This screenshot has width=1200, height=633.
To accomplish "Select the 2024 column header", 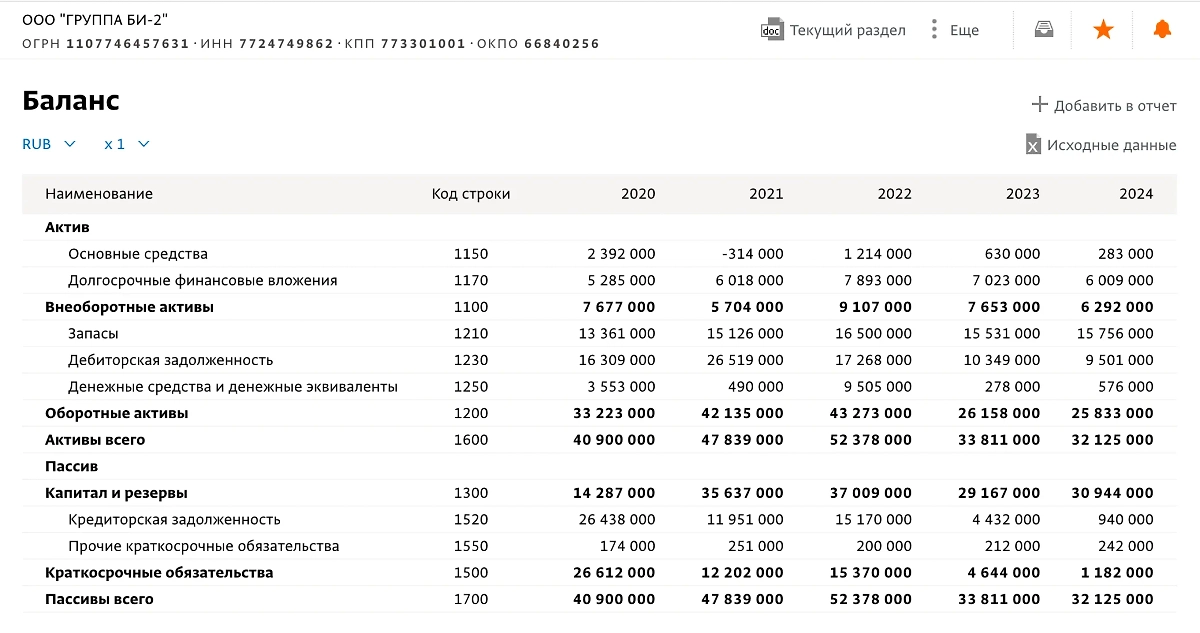I will (1136, 193).
